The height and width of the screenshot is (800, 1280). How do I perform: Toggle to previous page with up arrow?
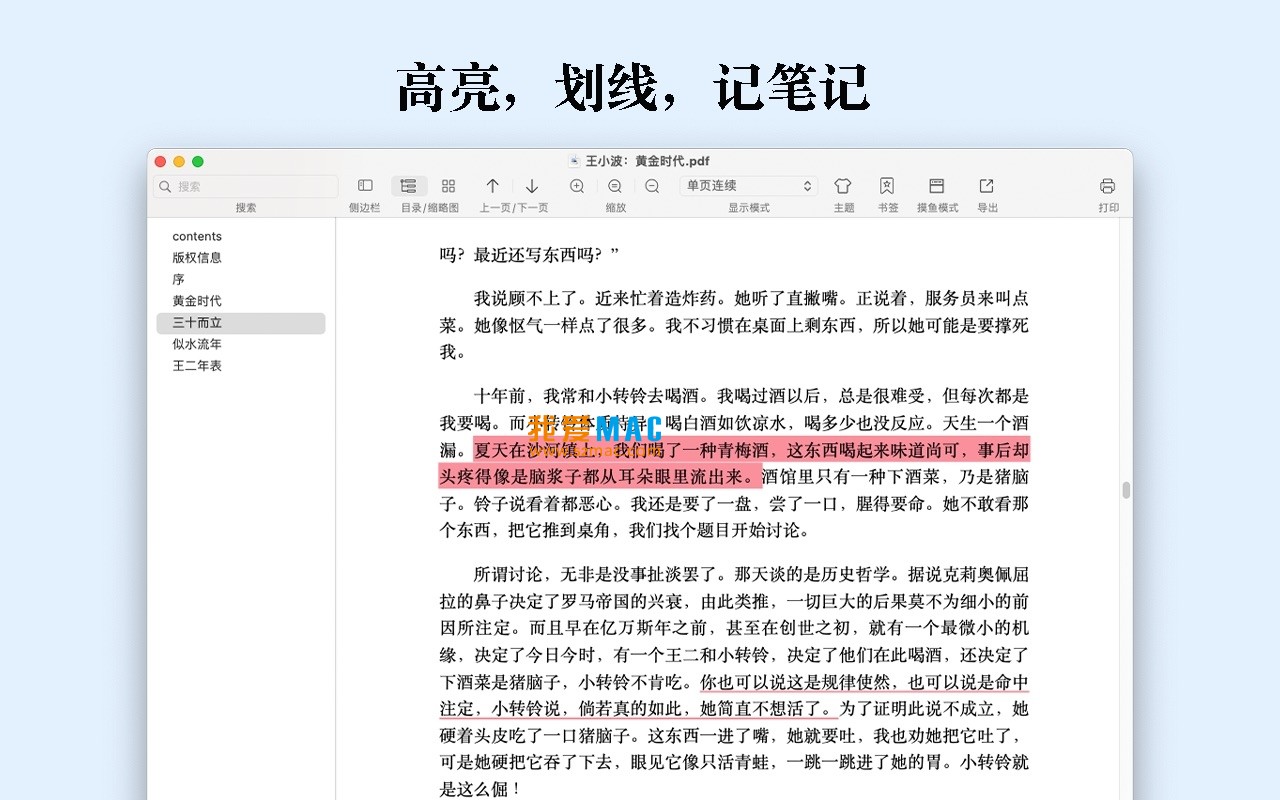point(492,186)
